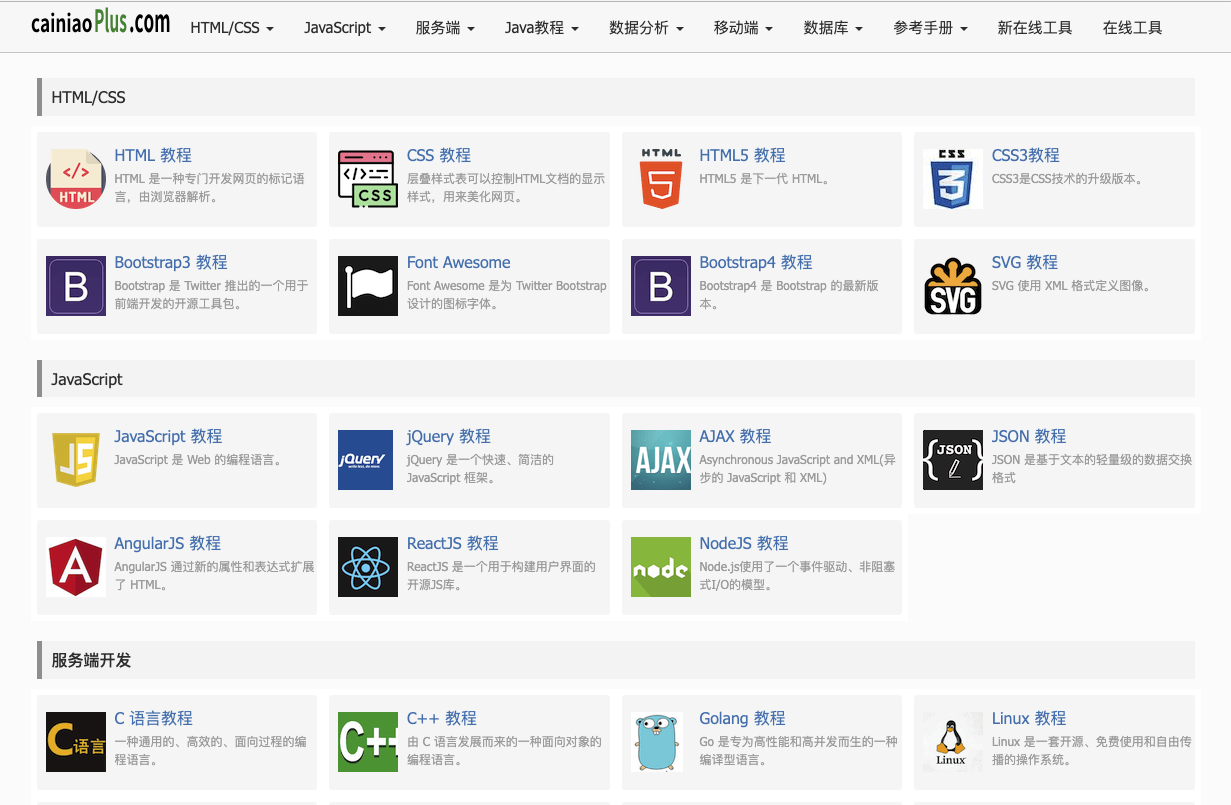Open the HTML 教程 link
The image size is (1231, 805).
tap(153, 155)
